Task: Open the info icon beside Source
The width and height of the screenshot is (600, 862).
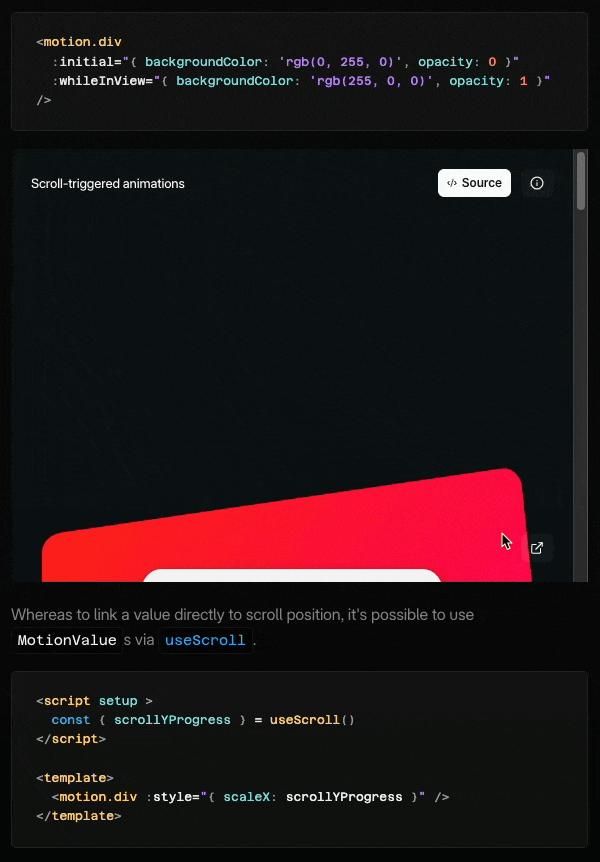Action: (x=537, y=183)
